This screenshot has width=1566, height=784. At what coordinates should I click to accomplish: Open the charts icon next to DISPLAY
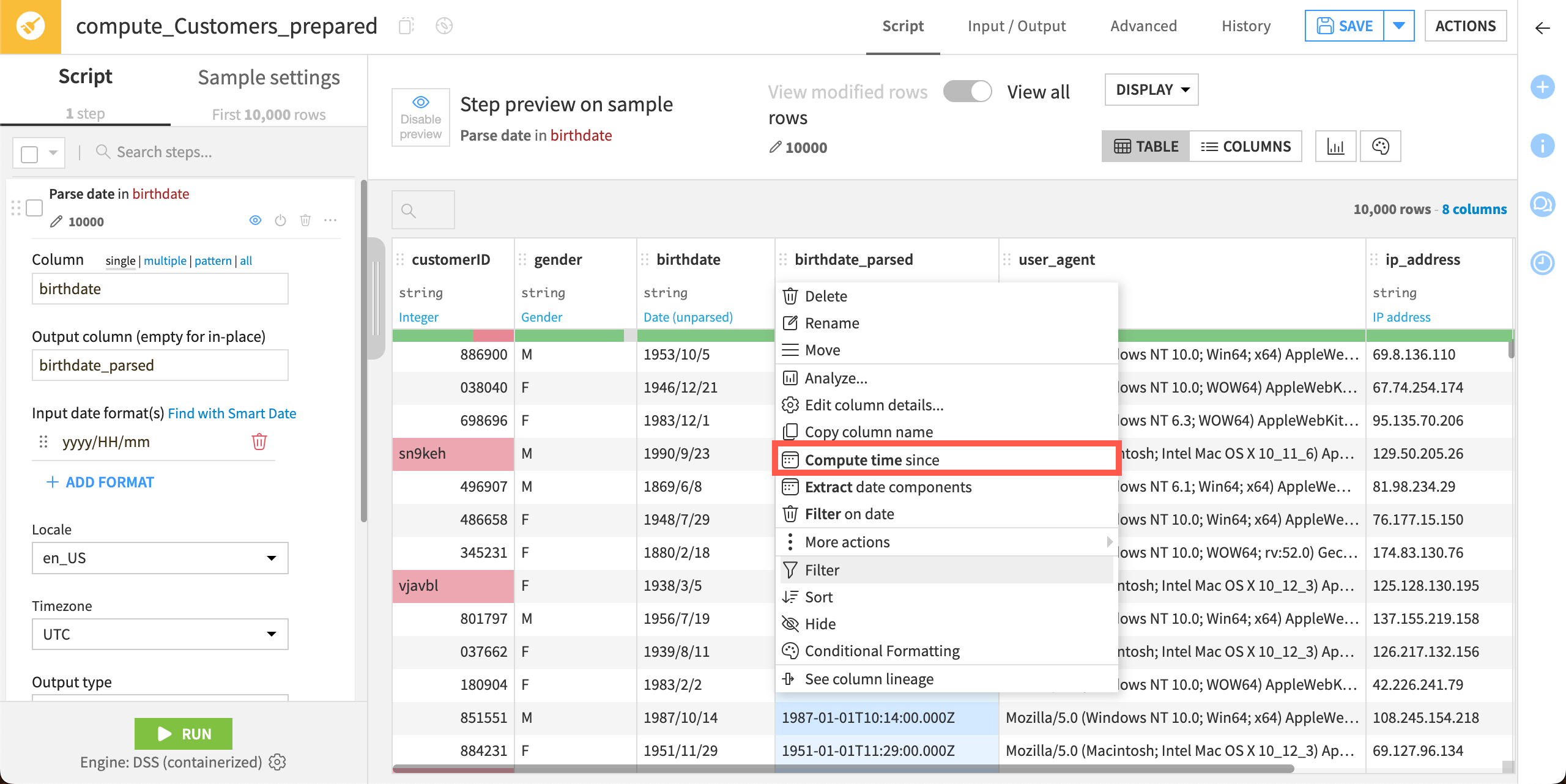pos(1336,146)
